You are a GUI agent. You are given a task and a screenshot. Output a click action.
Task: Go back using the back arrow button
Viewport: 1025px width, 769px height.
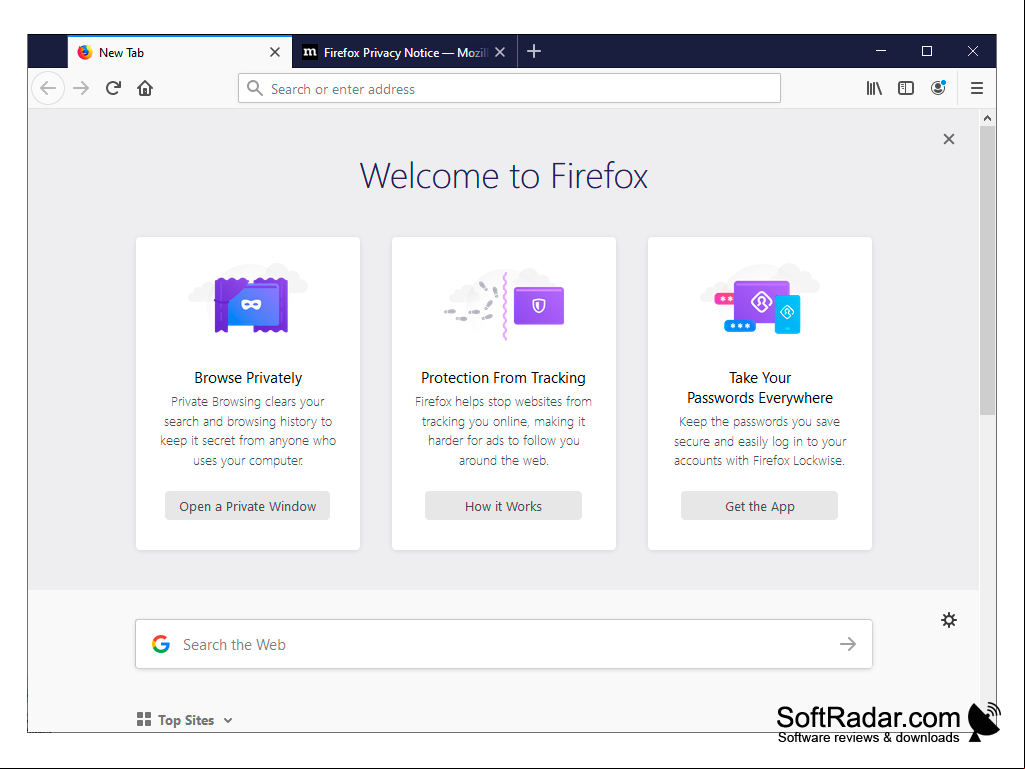(x=48, y=88)
